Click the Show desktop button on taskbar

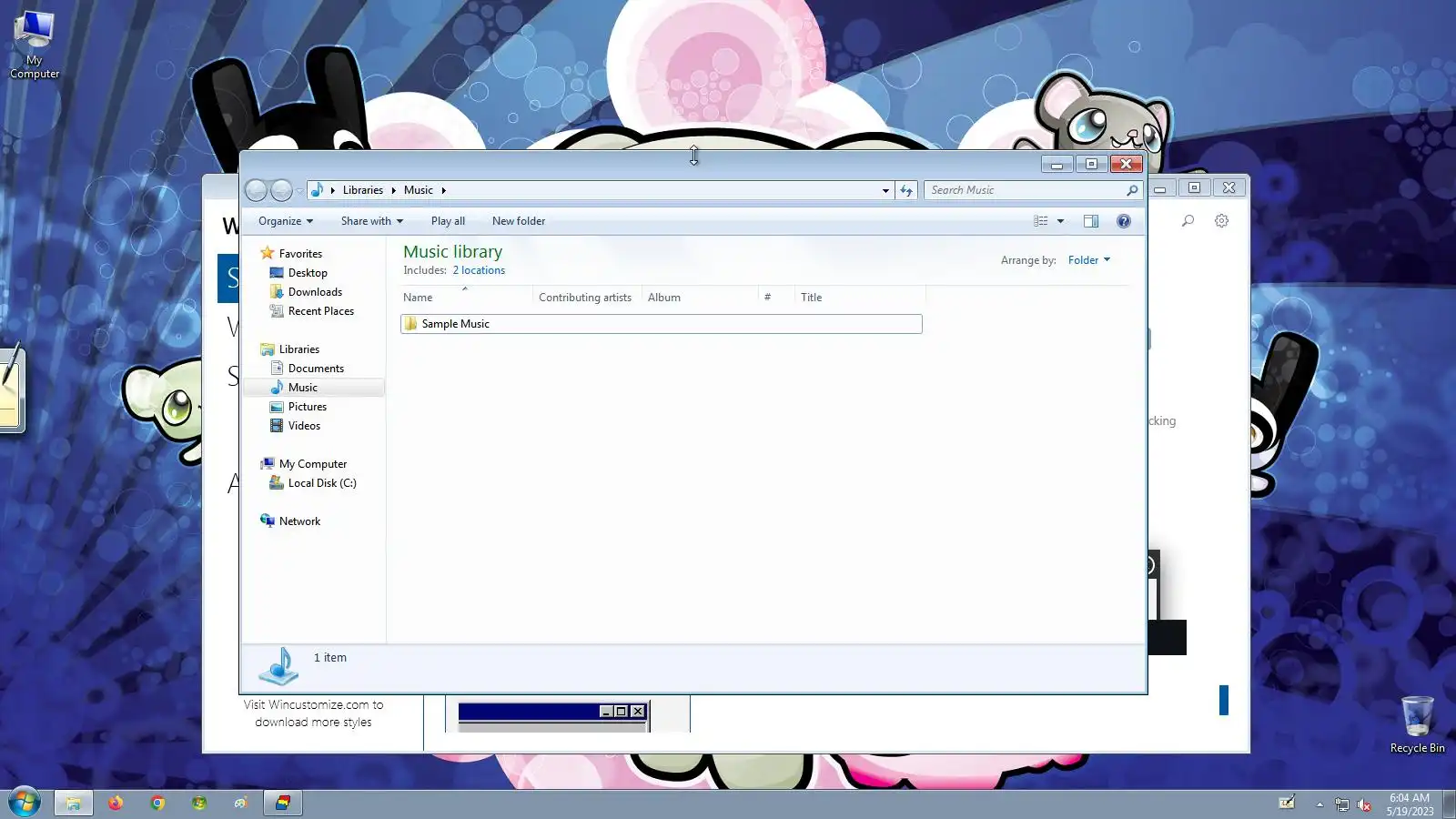[1450, 804]
